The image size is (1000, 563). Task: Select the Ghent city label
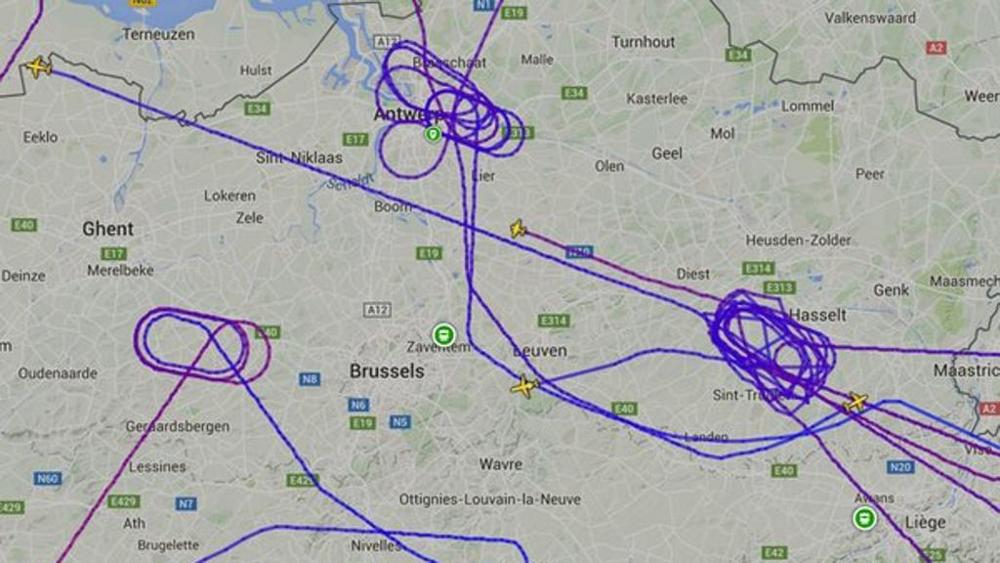pos(108,229)
